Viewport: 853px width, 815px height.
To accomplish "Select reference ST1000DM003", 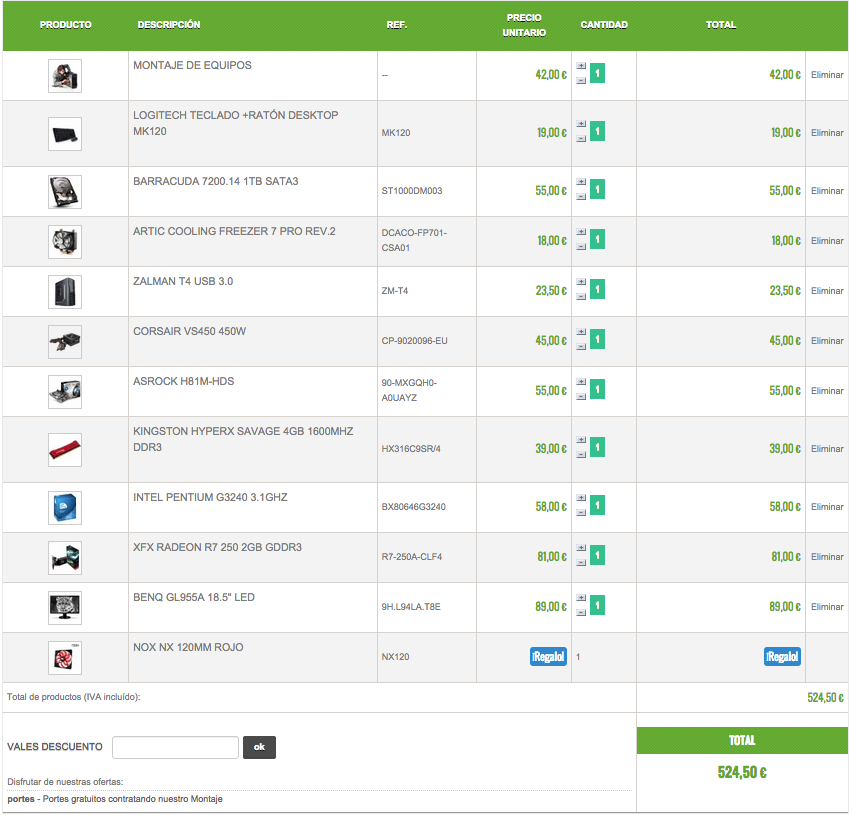I will (412, 192).
